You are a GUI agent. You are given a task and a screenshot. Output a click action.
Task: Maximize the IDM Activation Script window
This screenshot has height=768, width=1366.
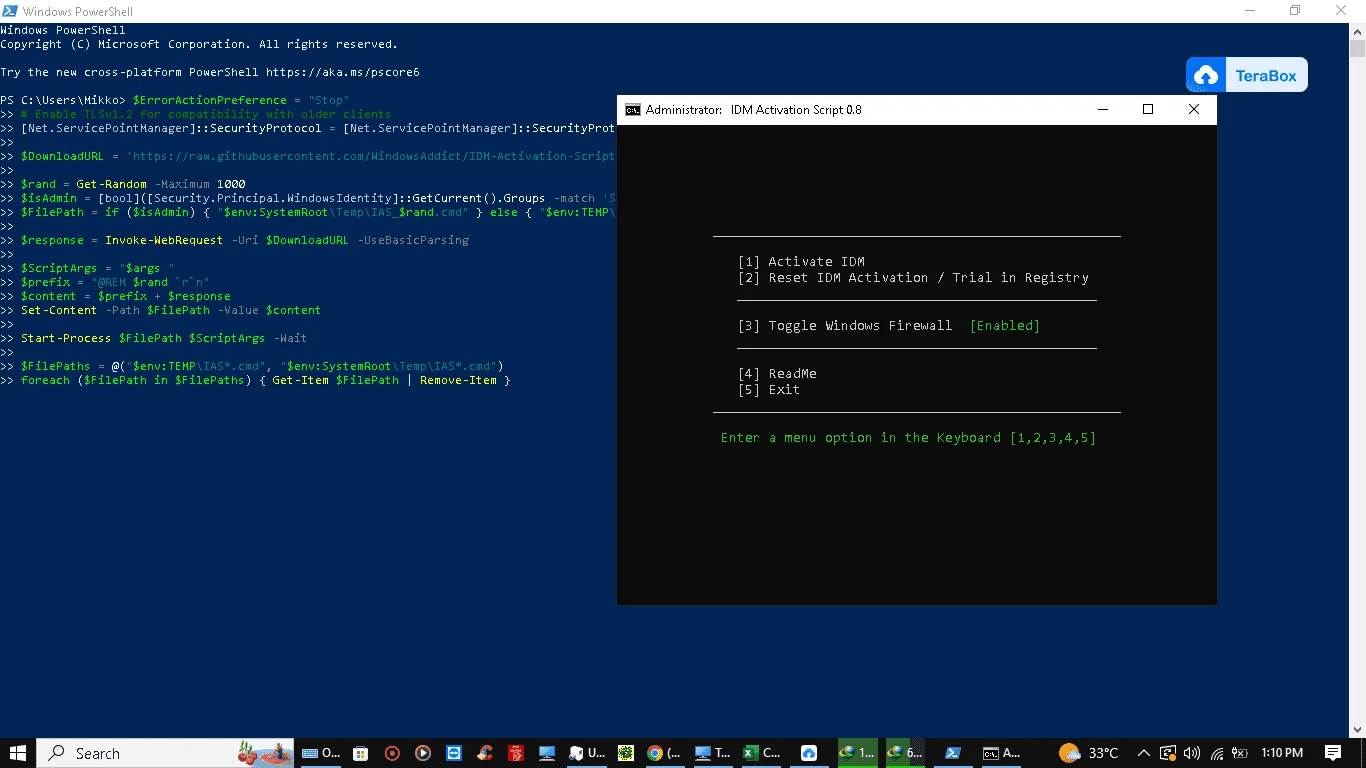tap(1148, 110)
